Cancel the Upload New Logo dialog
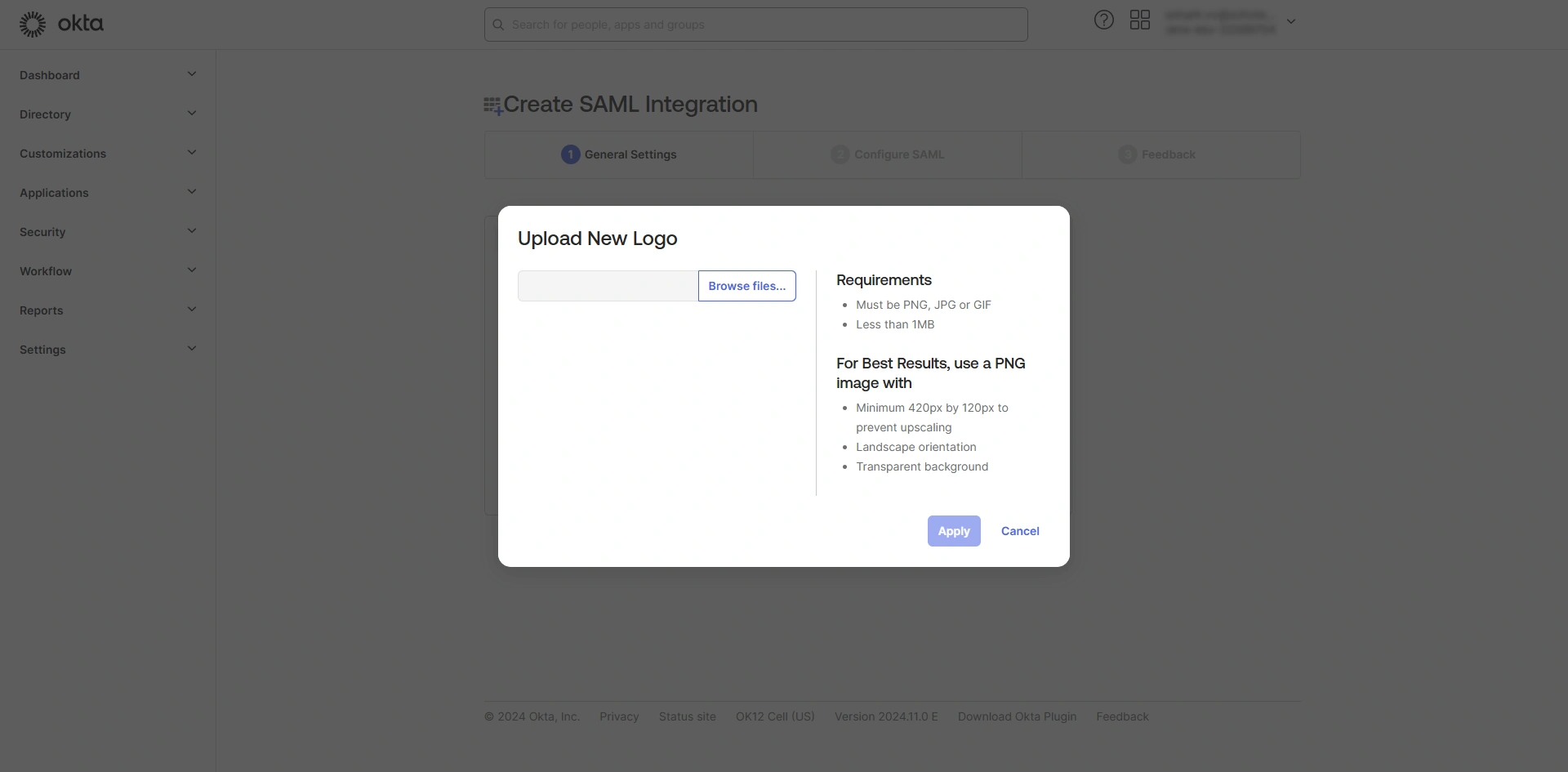Image resolution: width=1568 pixels, height=772 pixels. pos(1020,531)
